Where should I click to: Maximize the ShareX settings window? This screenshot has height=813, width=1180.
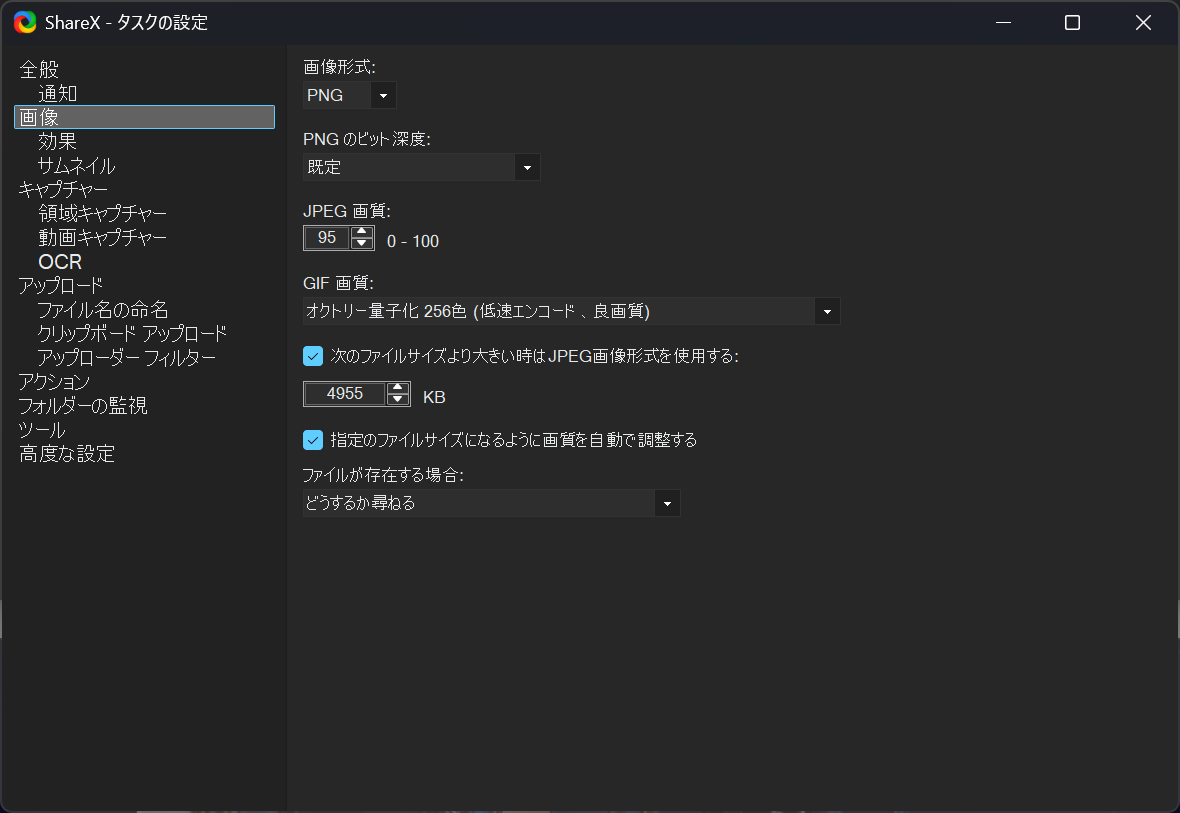pyautogui.click(x=1072, y=23)
